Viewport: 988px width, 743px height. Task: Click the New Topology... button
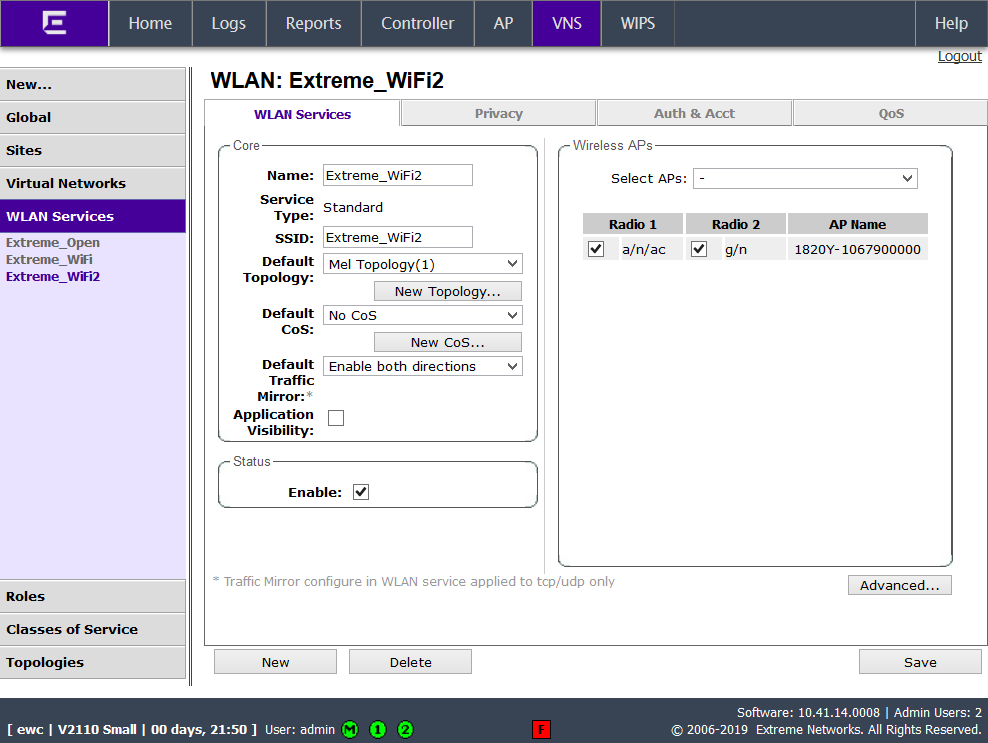point(447,291)
